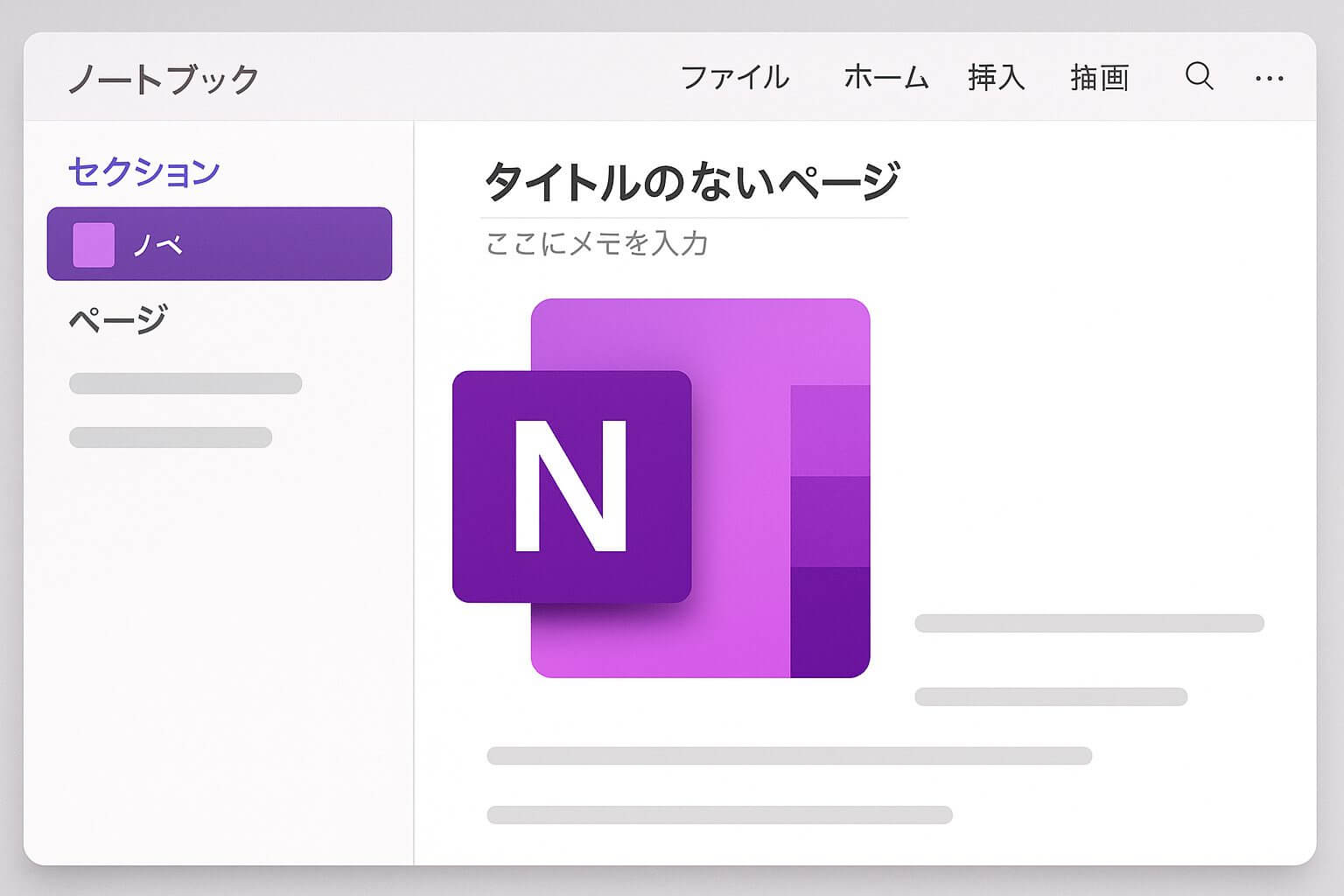Click the lightest purple tab on the logo
Screen dimensions: 1344x896
pyautogui.click(x=829, y=430)
